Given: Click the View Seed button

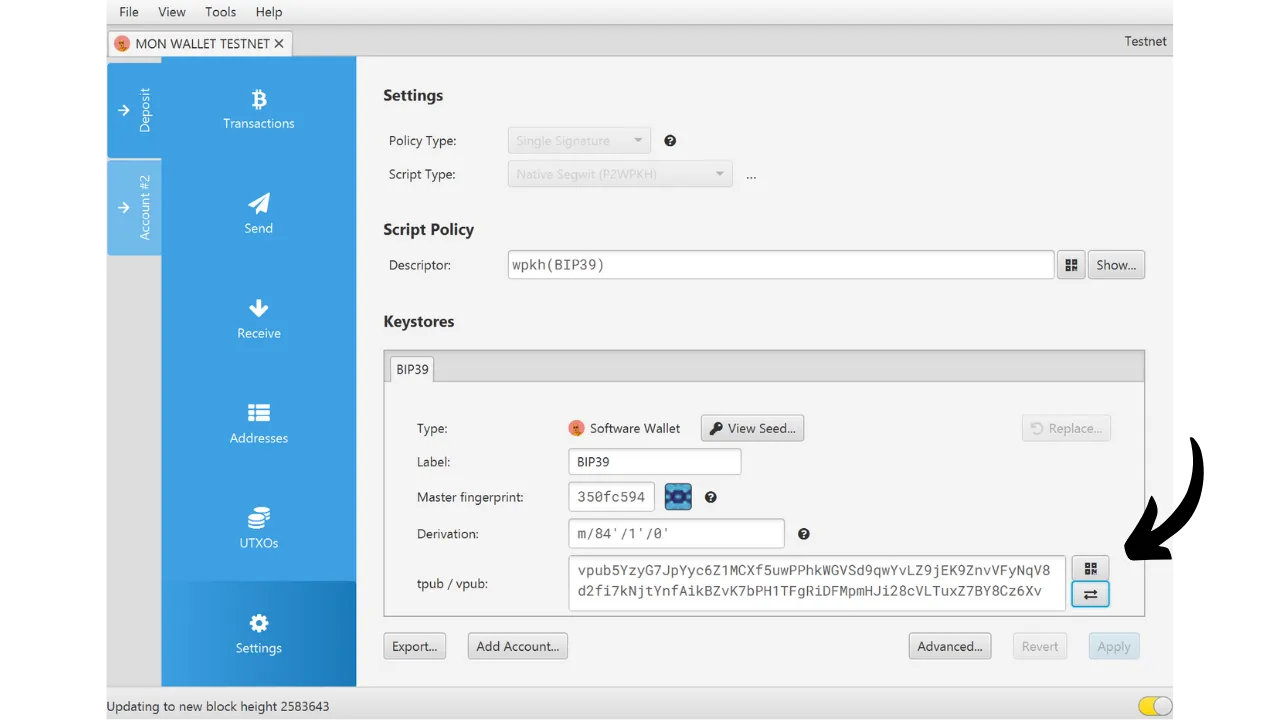Looking at the screenshot, I should (752, 428).
